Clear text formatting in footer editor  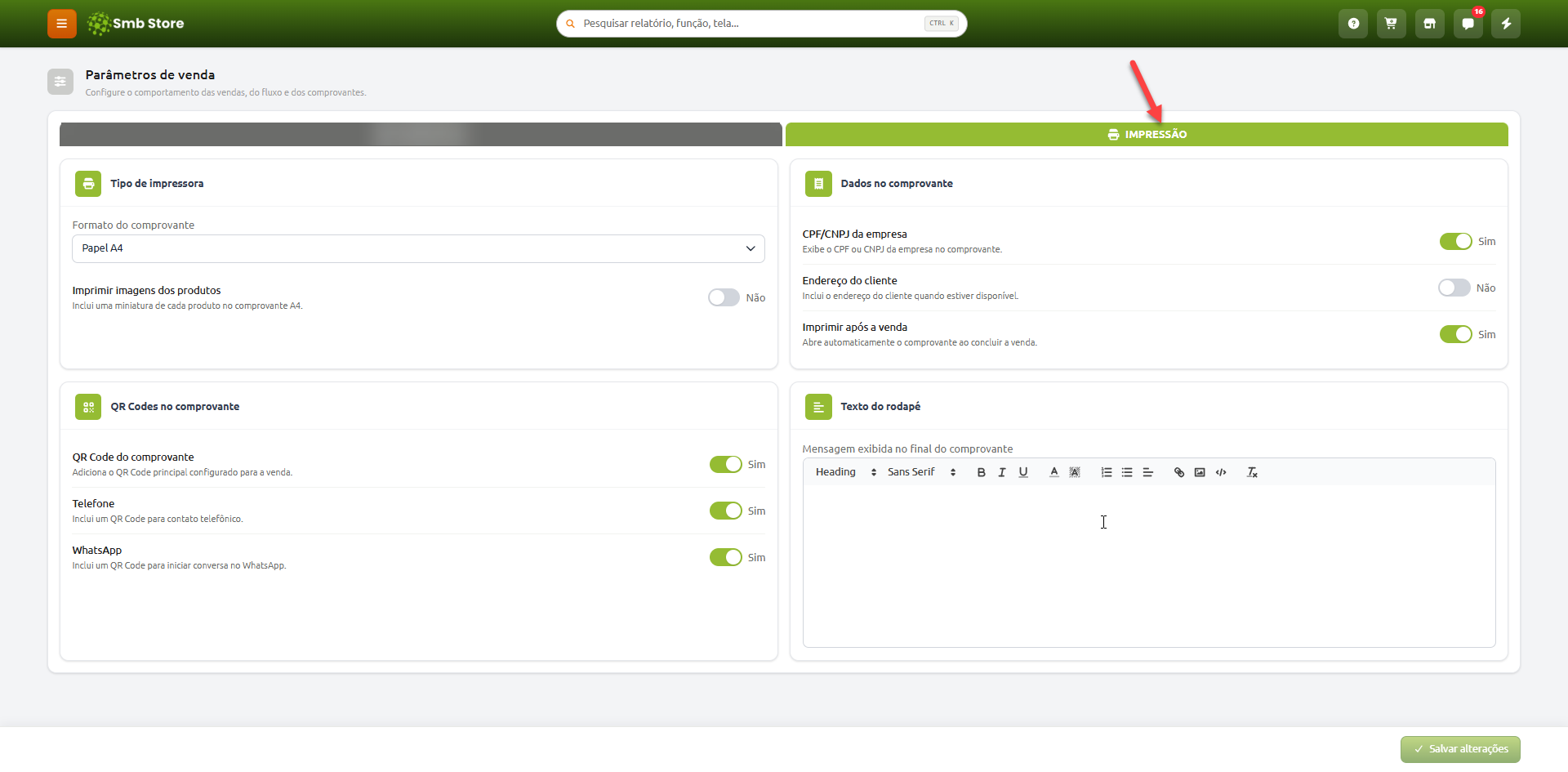1252,472
